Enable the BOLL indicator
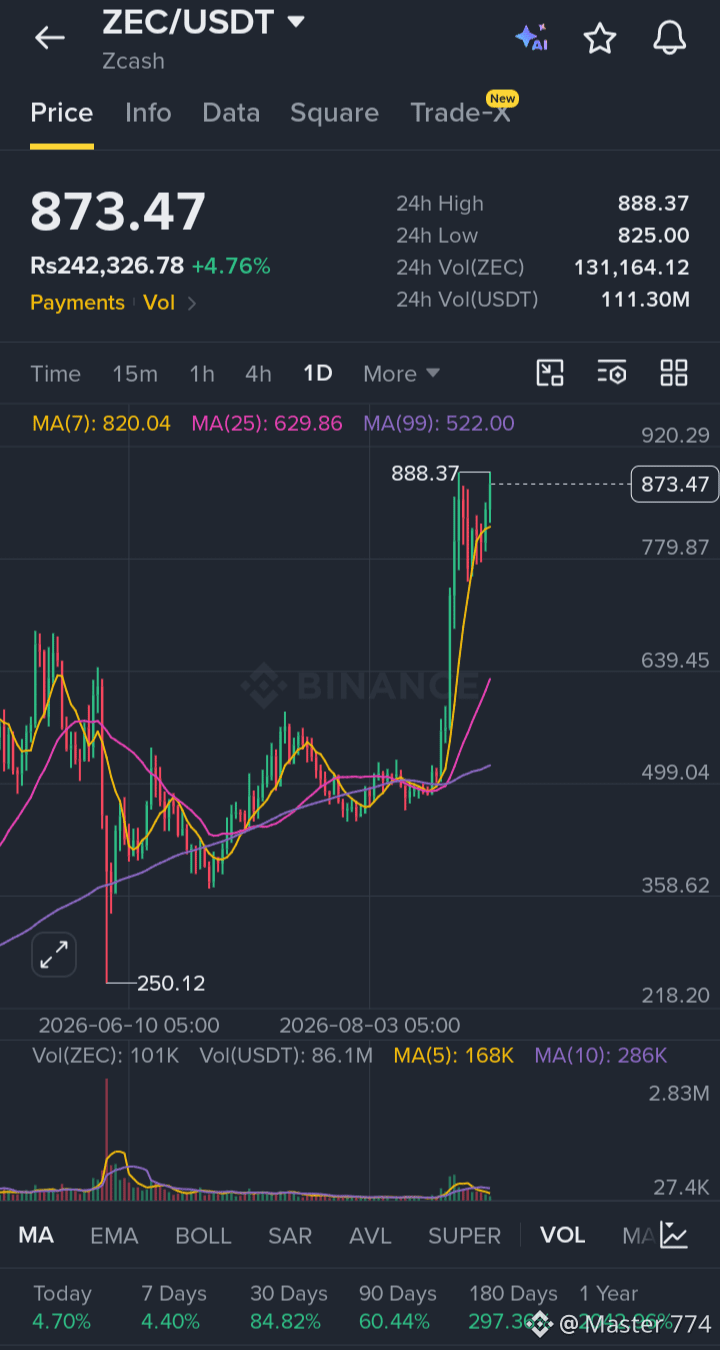Screen dimensions: 720x1350 click(203, 1236)
